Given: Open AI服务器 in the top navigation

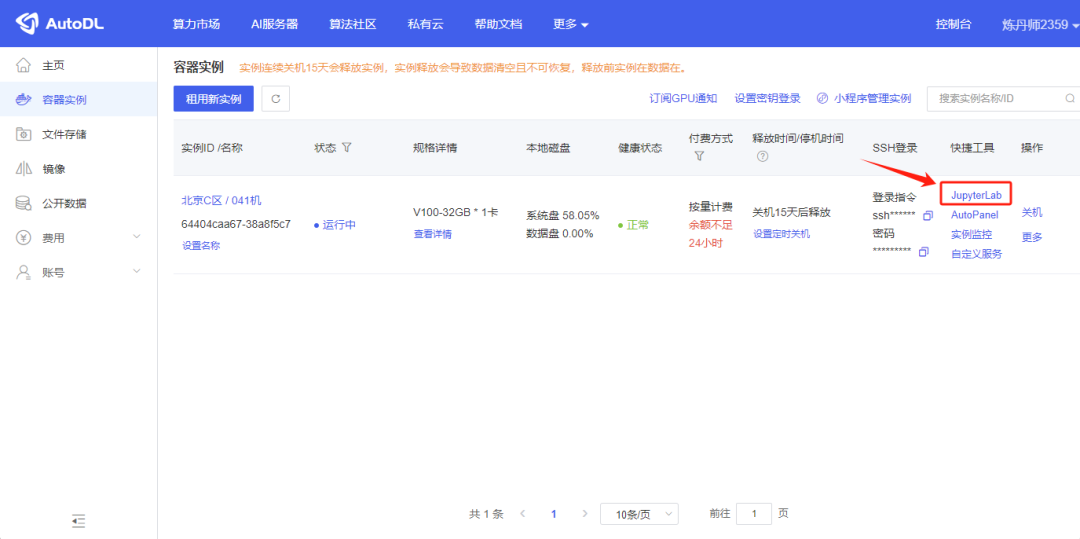Looking at the screenshot, I should pos(274,24).
